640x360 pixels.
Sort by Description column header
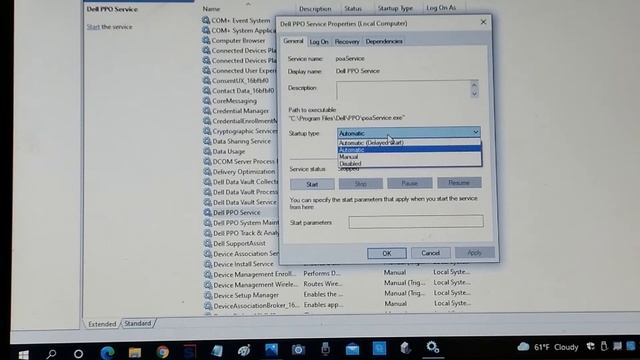316,9
